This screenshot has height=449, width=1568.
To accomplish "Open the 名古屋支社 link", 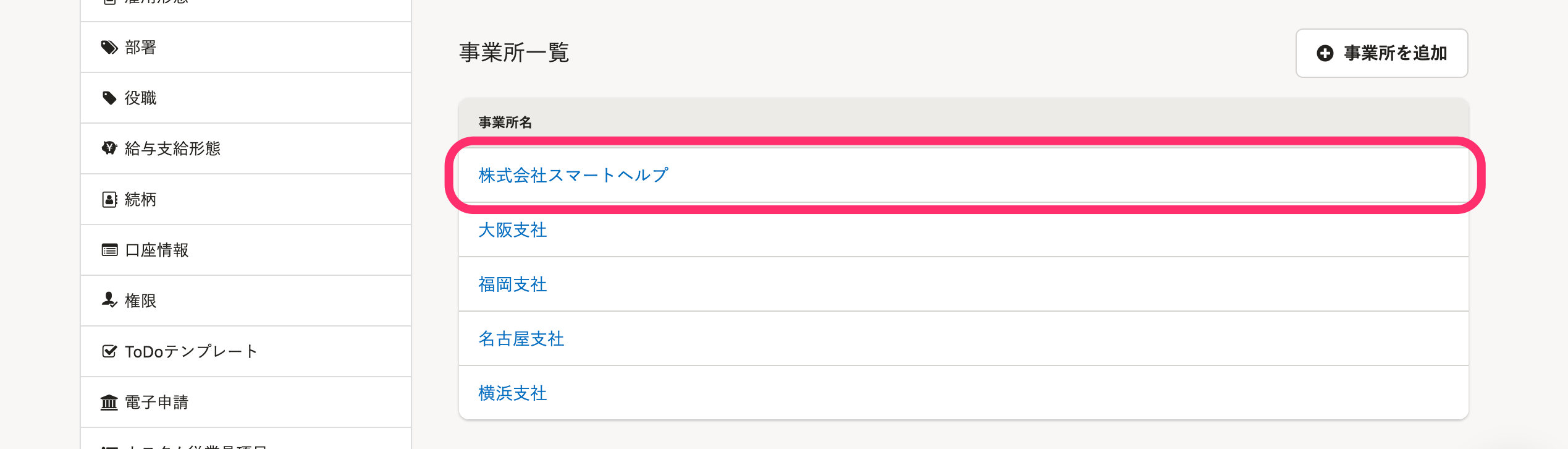I will [521, 339].
